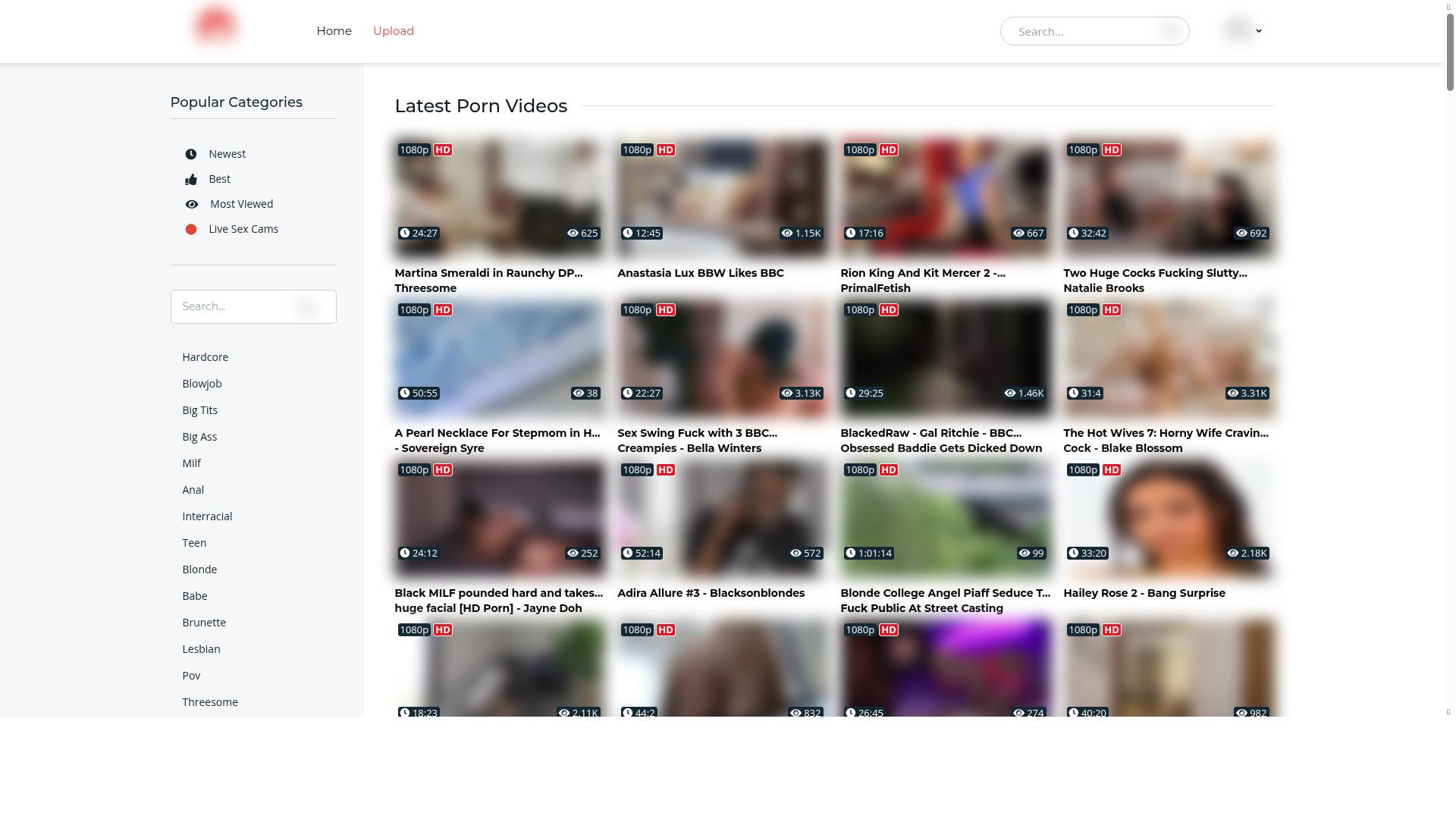Select the Teen category
The width and height of the screenshot is (1456, 819).
coord(194,543)
